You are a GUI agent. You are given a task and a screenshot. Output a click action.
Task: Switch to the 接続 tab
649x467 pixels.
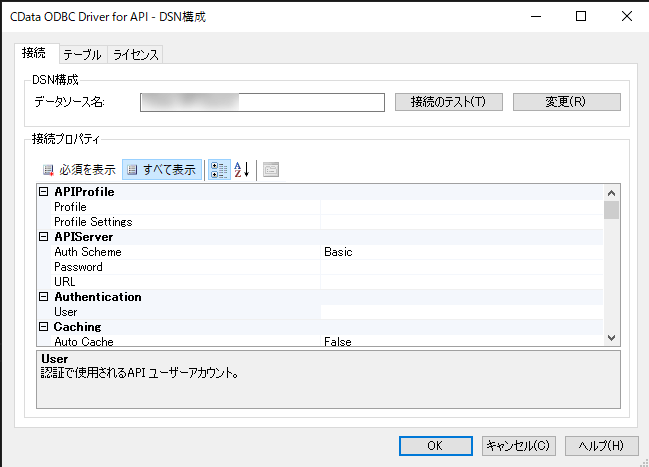[34, 53]
